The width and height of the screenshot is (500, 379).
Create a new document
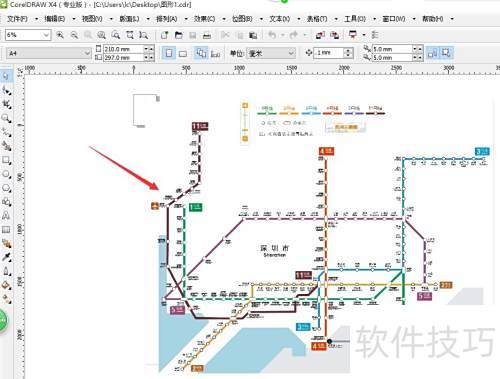coord(165,35)
